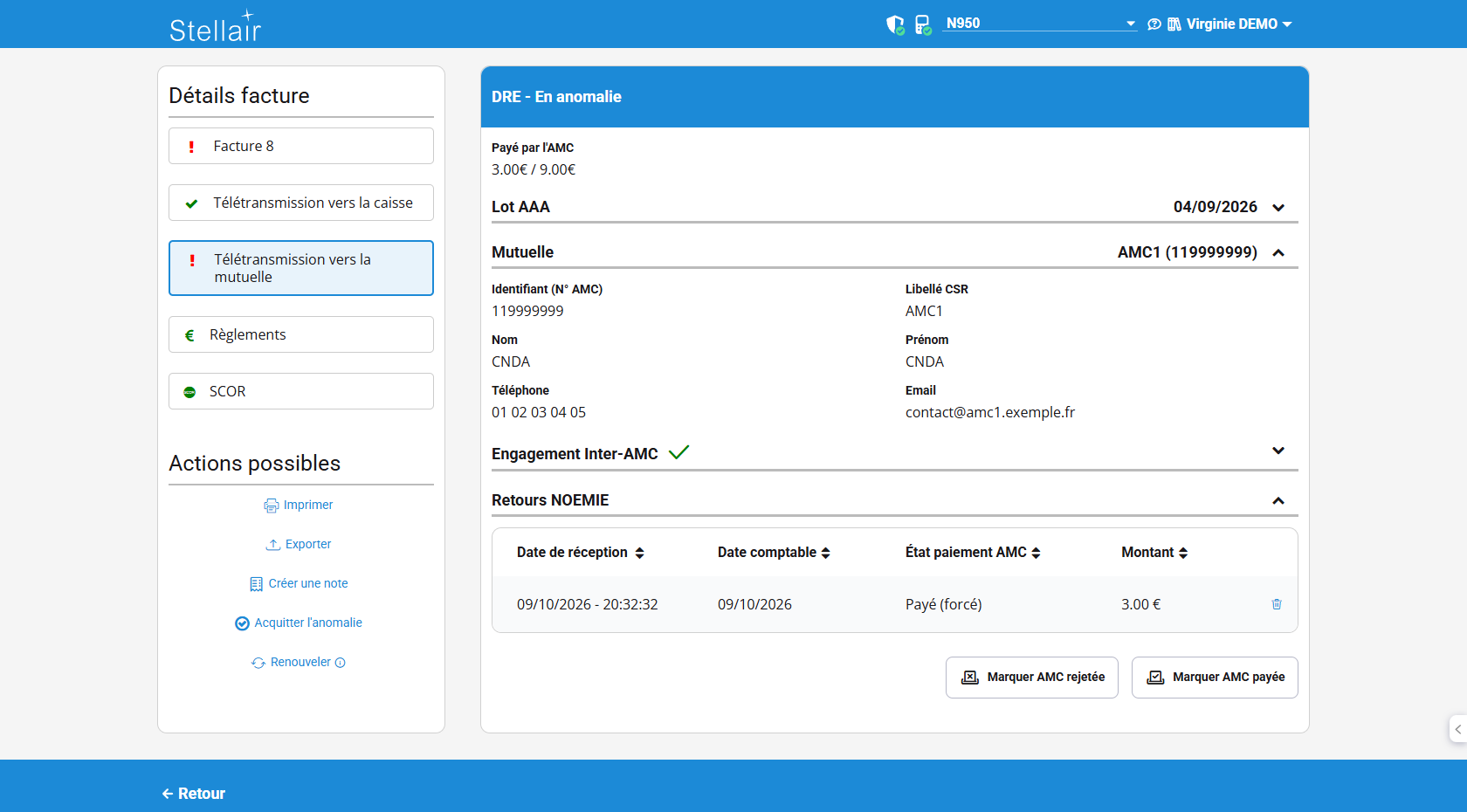Viewport: 1467px width, 812px height.
Task: Click Marquer AMC rejetée button
Action: [1032, 678]
